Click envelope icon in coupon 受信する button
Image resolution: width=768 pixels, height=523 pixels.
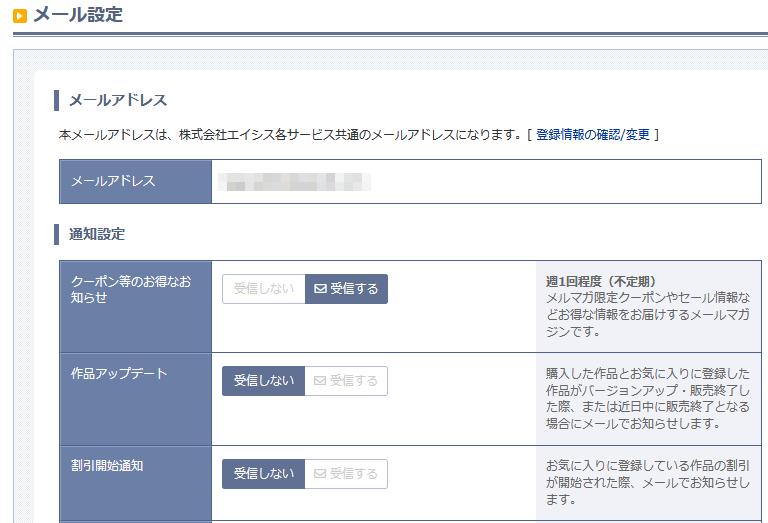(x=320, y=288)
